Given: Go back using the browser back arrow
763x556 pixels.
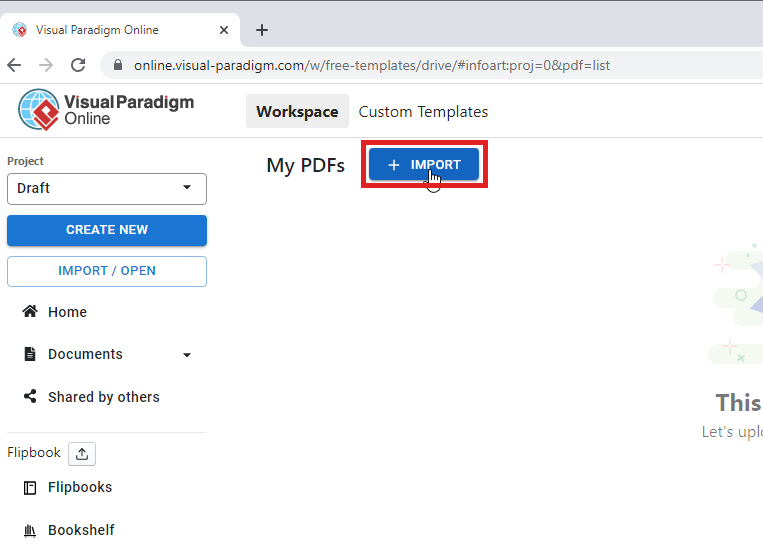Looking at the screenshot, I should (x=14, y=65).
